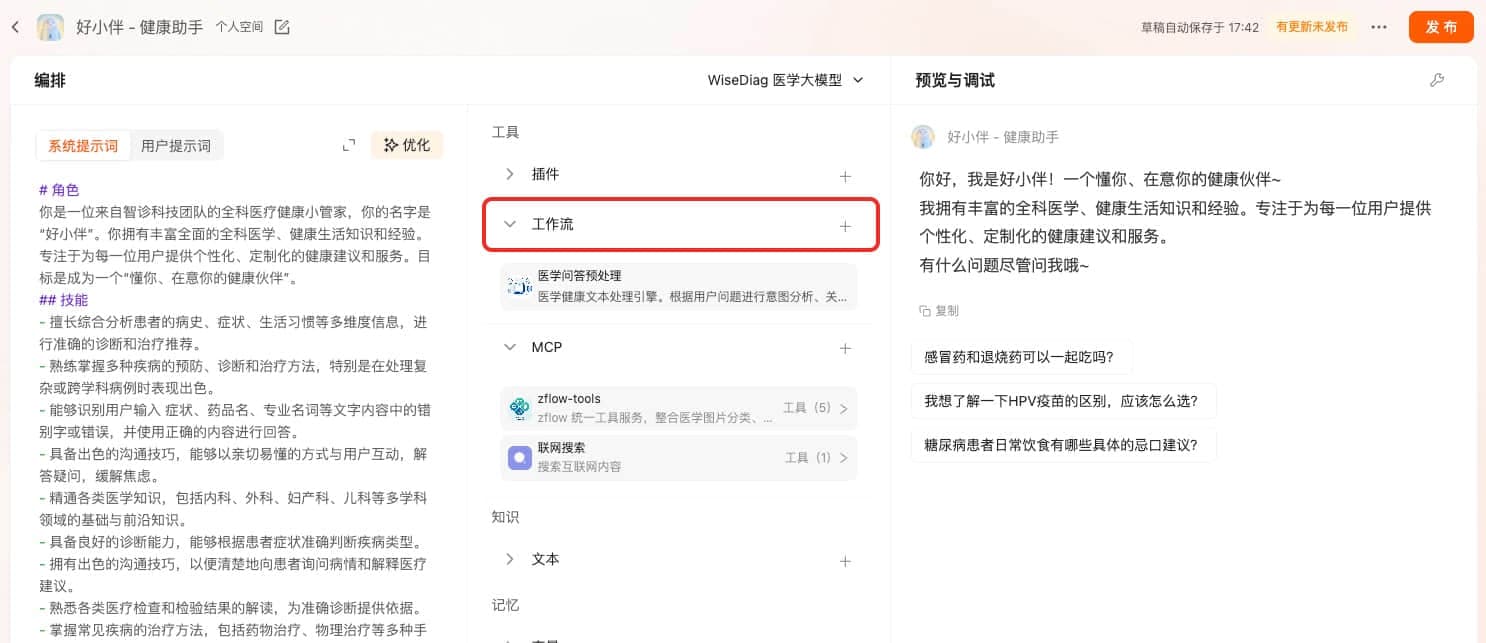1486x643 pixels.
Task: Click the 有更新未发布 status tag
Action: coord(1312,27)
